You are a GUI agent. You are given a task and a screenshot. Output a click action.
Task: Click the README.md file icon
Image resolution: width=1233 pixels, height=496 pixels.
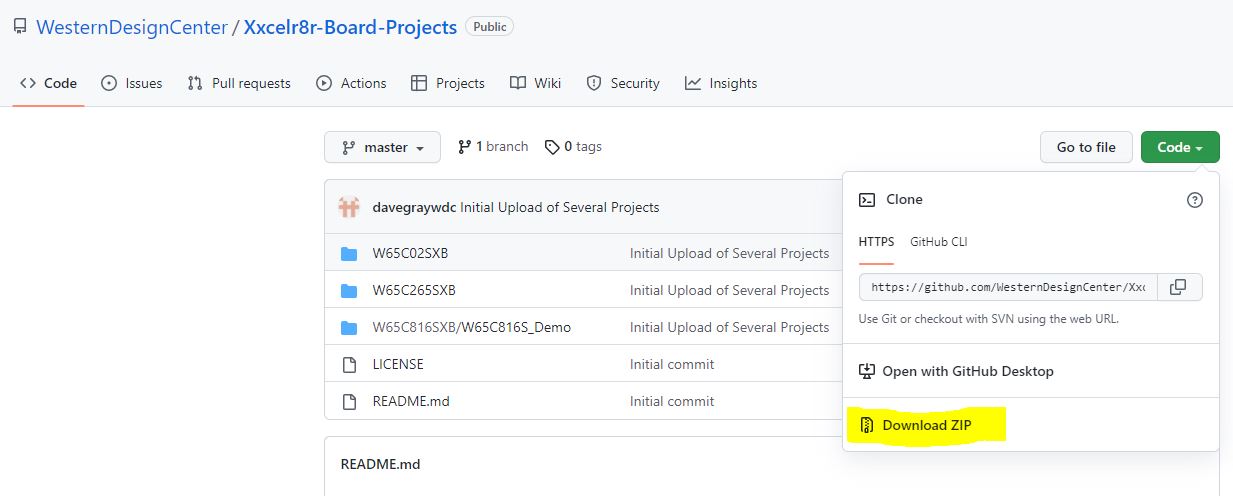click(349, 401)
